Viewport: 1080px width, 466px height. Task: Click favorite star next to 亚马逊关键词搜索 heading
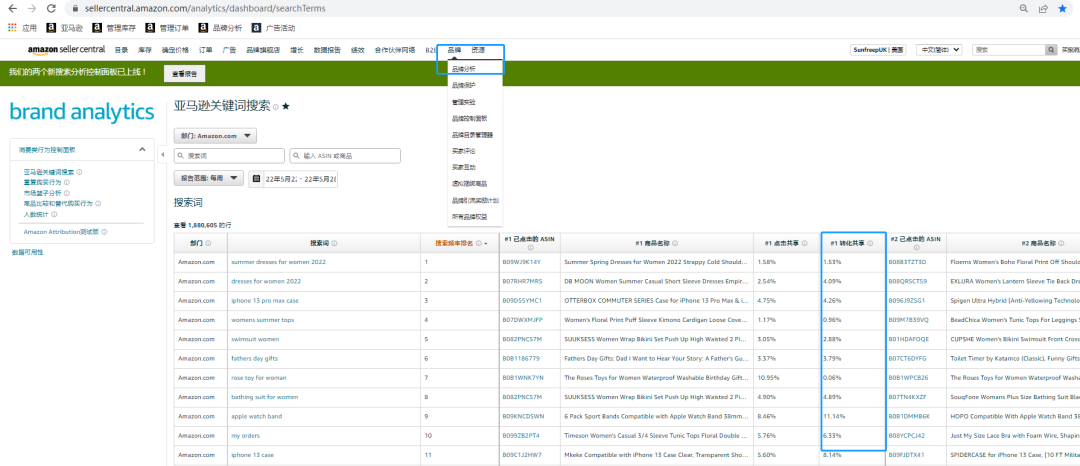[286, 107]
